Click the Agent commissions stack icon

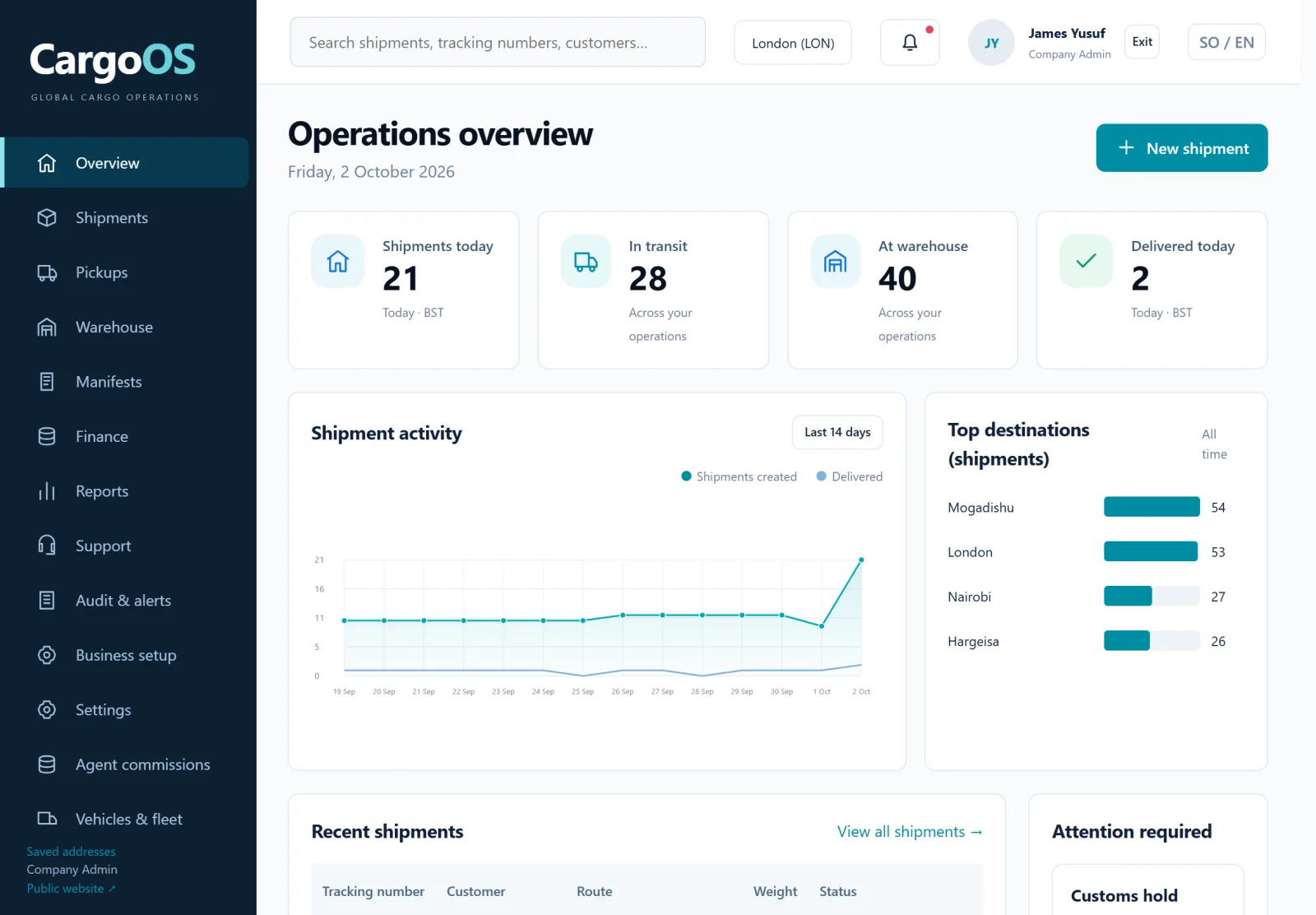pos(47,764)
